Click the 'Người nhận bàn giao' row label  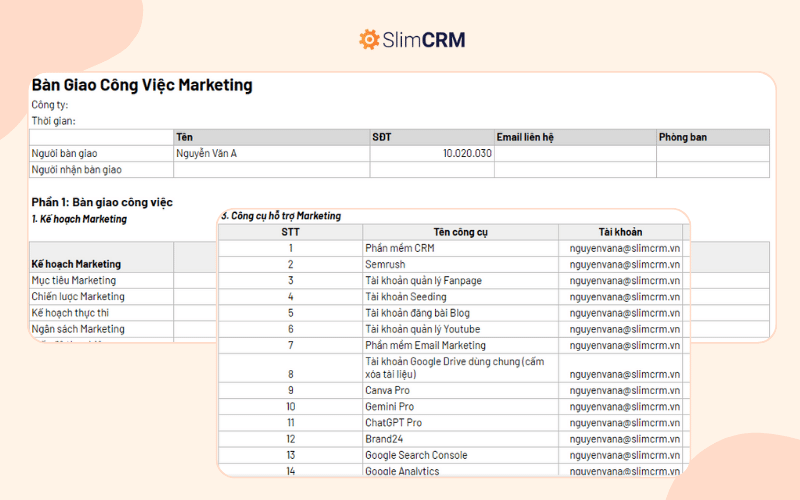pos(77,170)
